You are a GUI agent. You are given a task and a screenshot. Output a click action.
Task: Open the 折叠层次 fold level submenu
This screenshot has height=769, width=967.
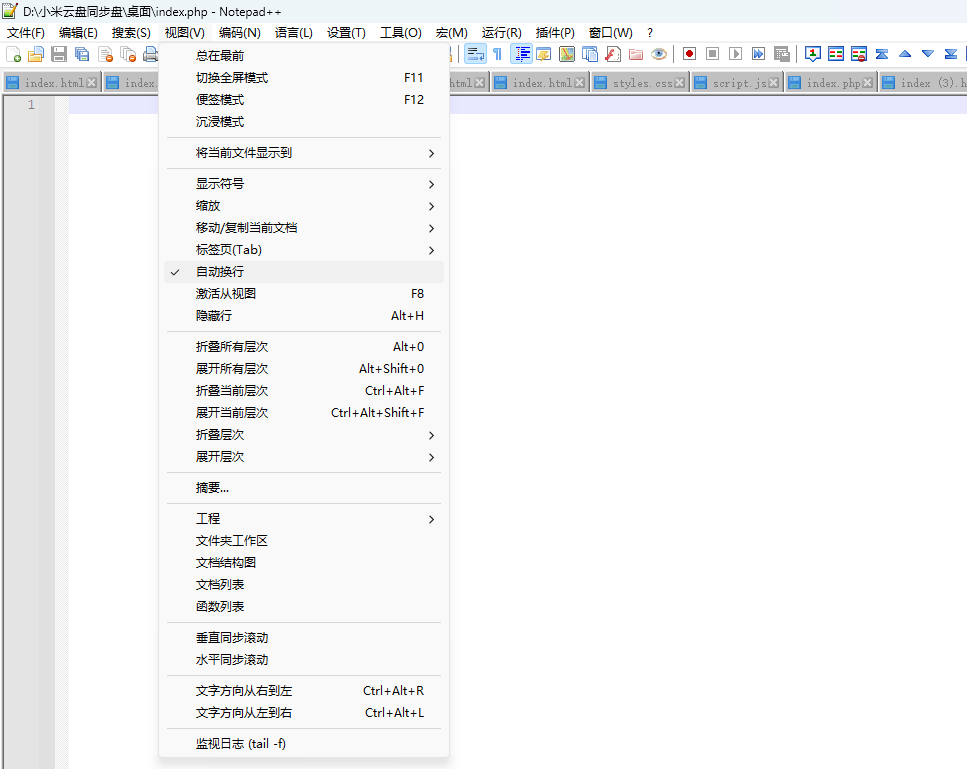250,434
